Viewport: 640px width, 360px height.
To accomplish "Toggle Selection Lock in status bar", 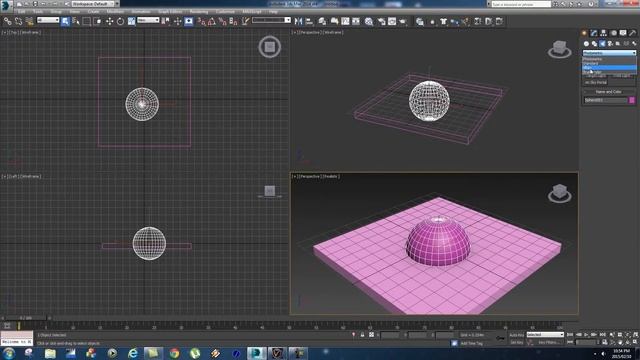I will 362,335.
